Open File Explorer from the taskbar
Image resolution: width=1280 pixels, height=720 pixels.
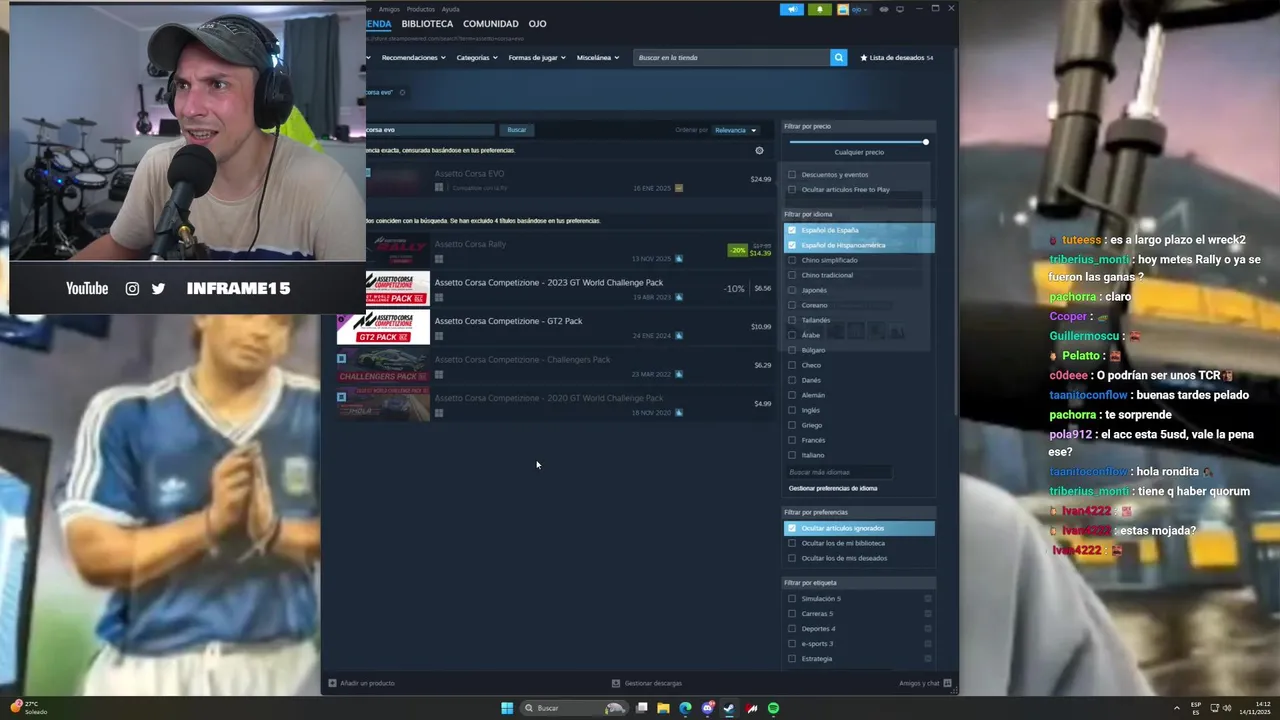[663, 708]
